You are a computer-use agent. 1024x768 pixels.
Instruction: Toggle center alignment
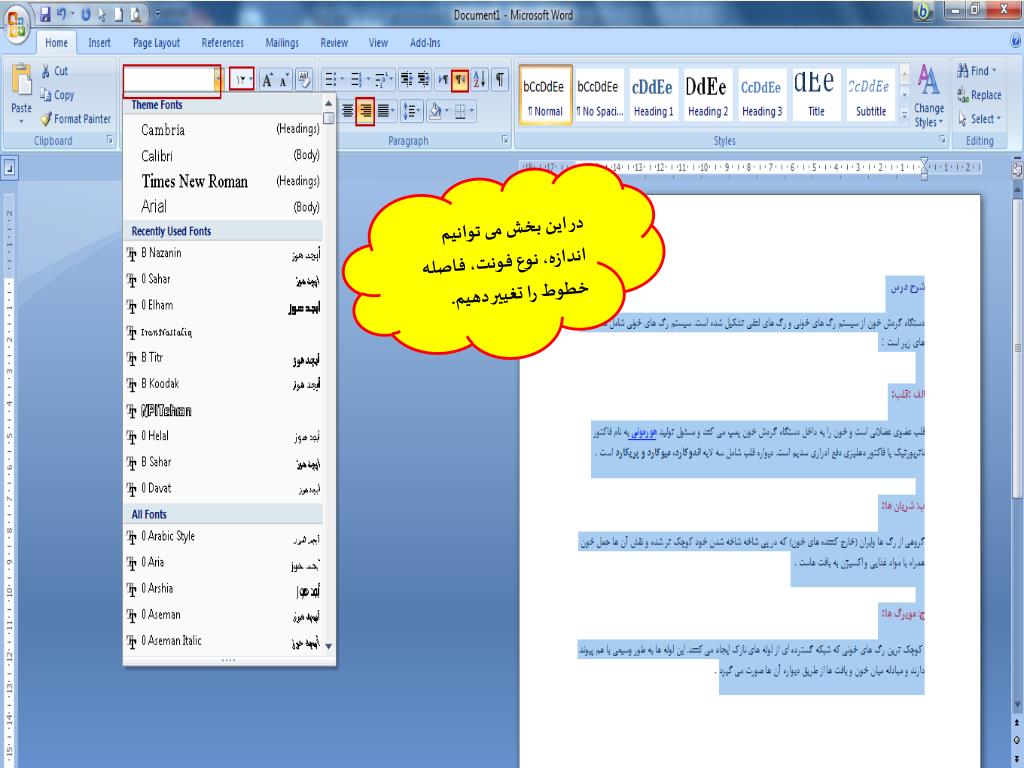click(348, 111)
